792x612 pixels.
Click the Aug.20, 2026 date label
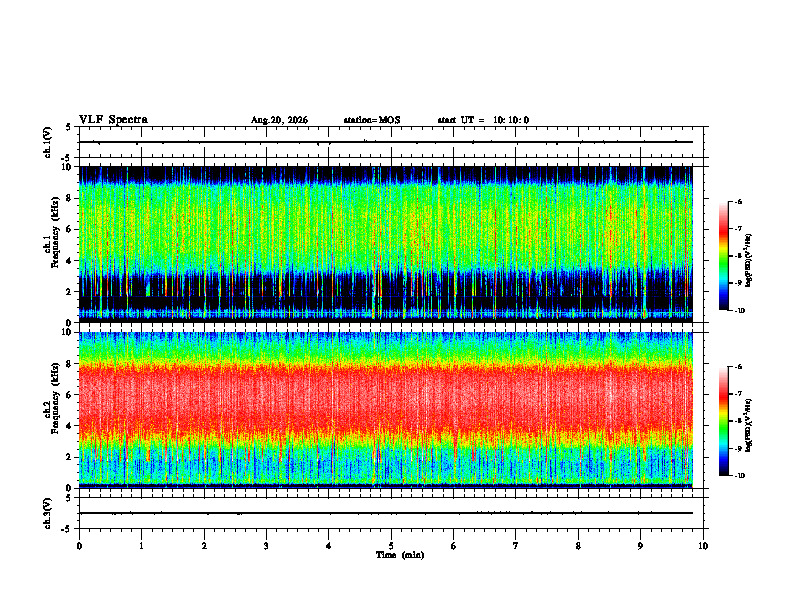(279, 120)
